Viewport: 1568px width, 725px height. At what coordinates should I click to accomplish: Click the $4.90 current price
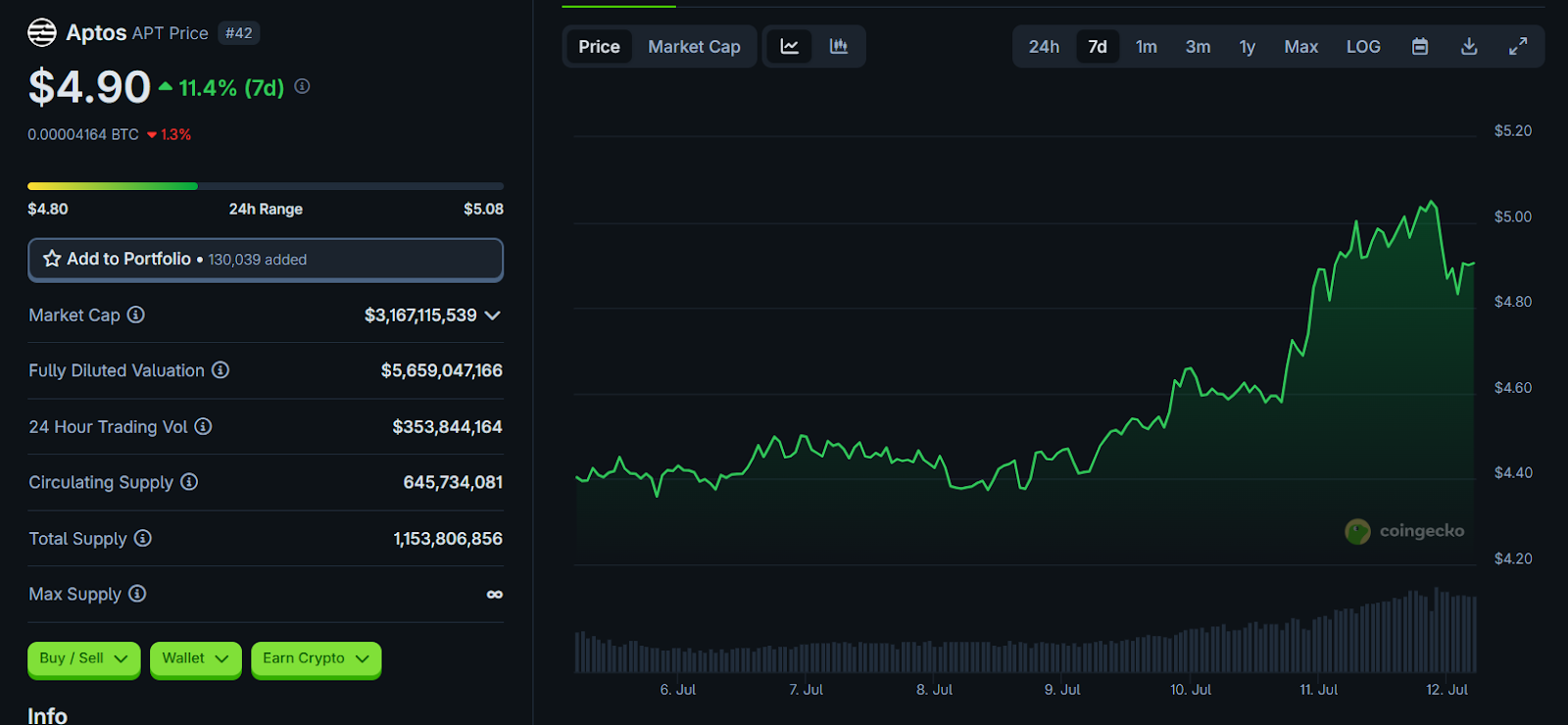click(x=89, y=87)
